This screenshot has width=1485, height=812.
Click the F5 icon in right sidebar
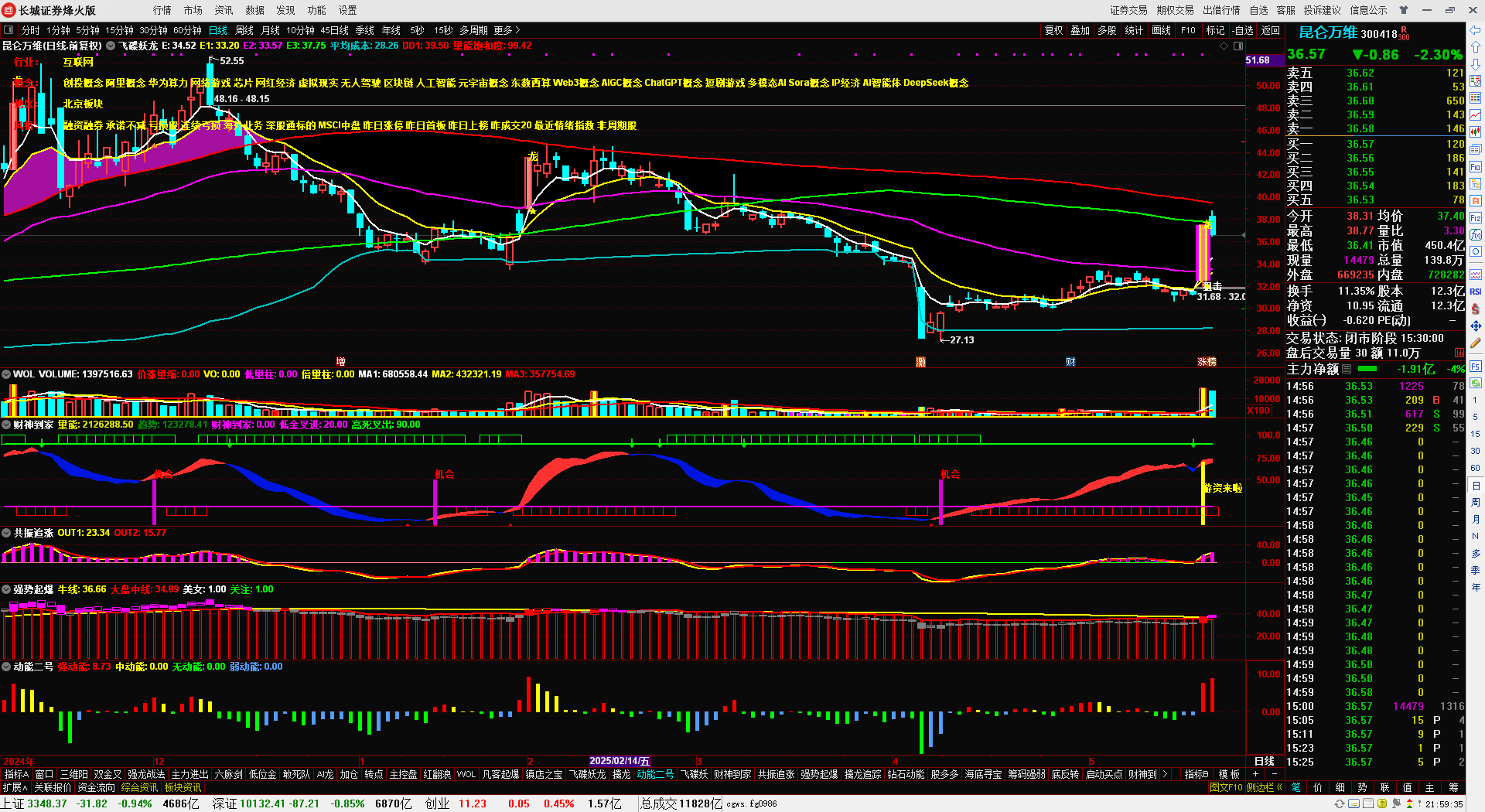click(x=1475, y=365)
